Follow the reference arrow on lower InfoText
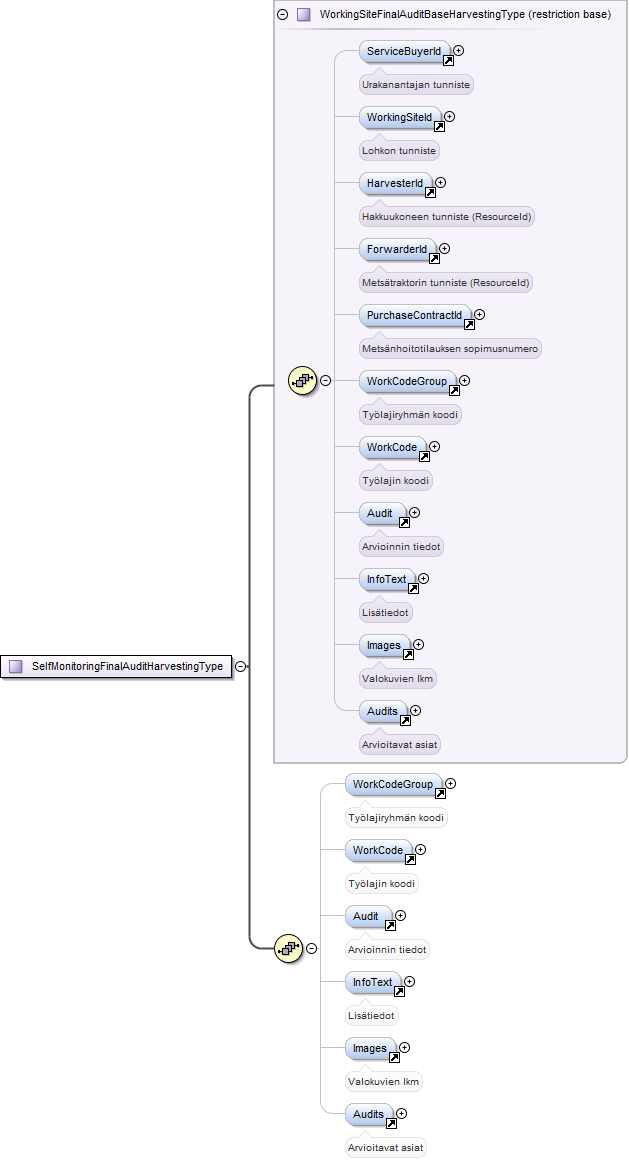Screen dimensions: 629x1161 click(400, 991)
